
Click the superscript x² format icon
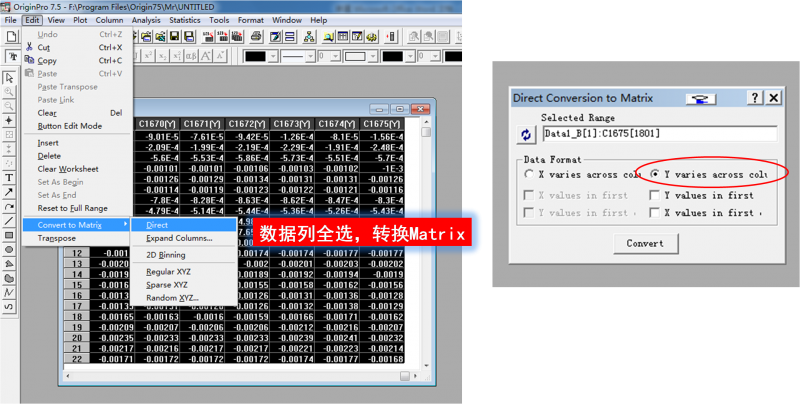pyautogui.click(x=148, y=56)
